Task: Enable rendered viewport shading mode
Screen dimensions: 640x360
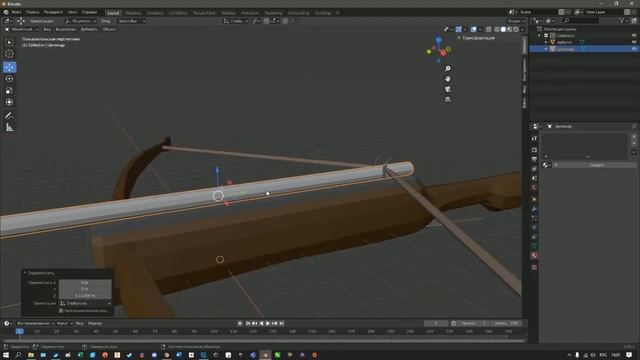Action: click(516, 29)
